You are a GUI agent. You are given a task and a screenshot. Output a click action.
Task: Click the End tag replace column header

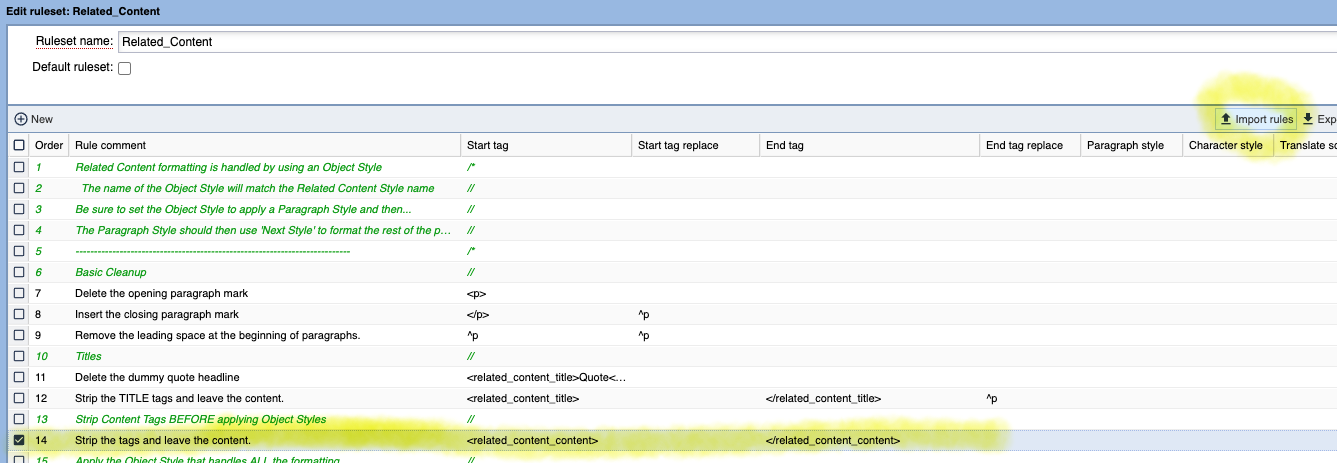[x=1024, y=146]
